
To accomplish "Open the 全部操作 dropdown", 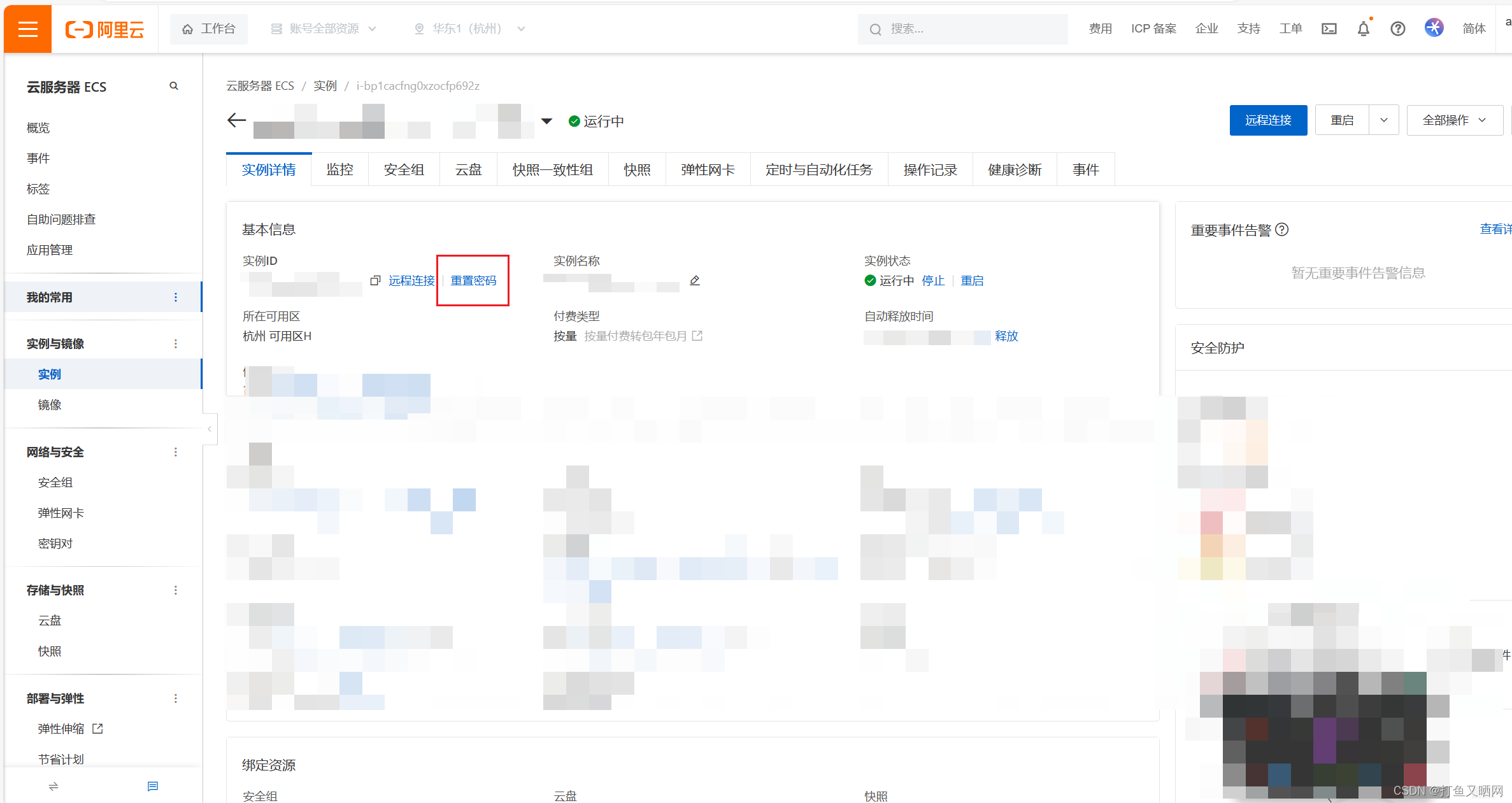I will [x=1454, y=120].
